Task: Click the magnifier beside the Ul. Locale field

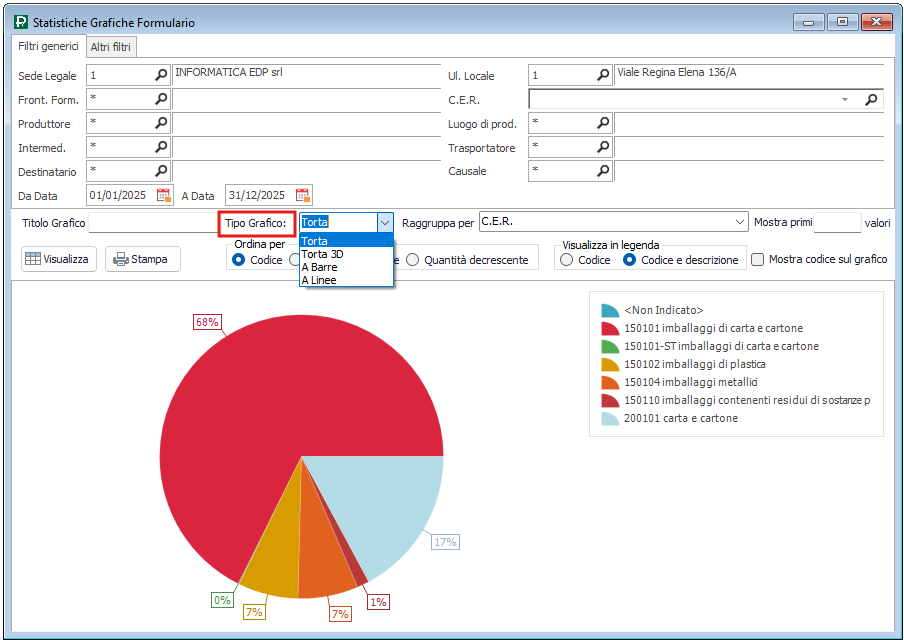Action: [603, 75]
